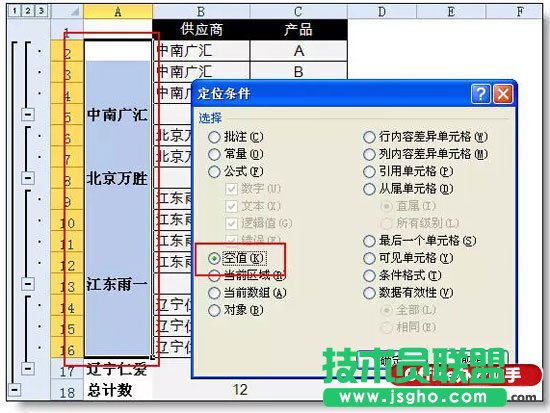Select column A header
Viewport: 550px width, 413px height.
point(118,12)
